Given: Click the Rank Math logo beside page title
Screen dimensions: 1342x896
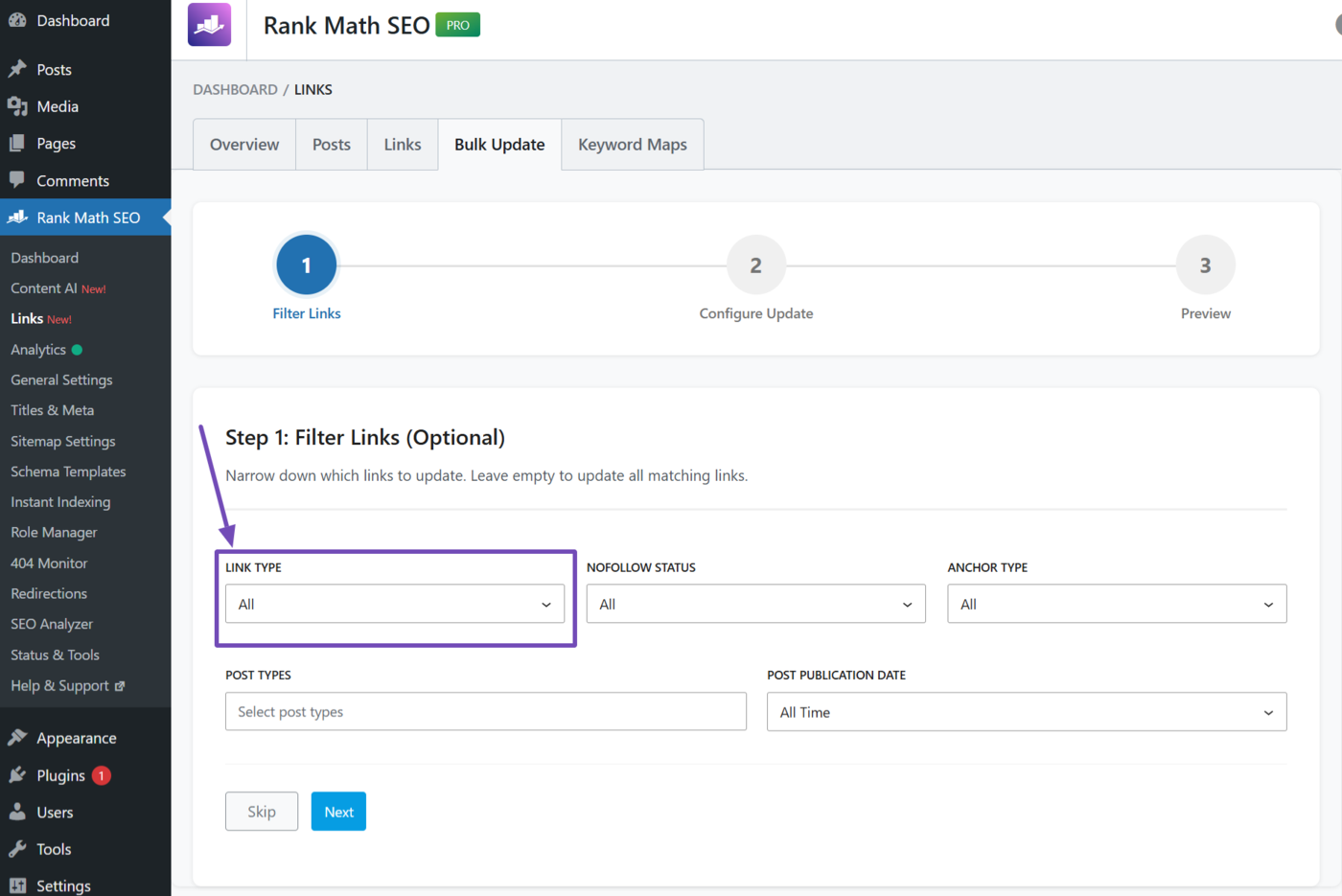Looking at the screenshot, I should point(208,23).
